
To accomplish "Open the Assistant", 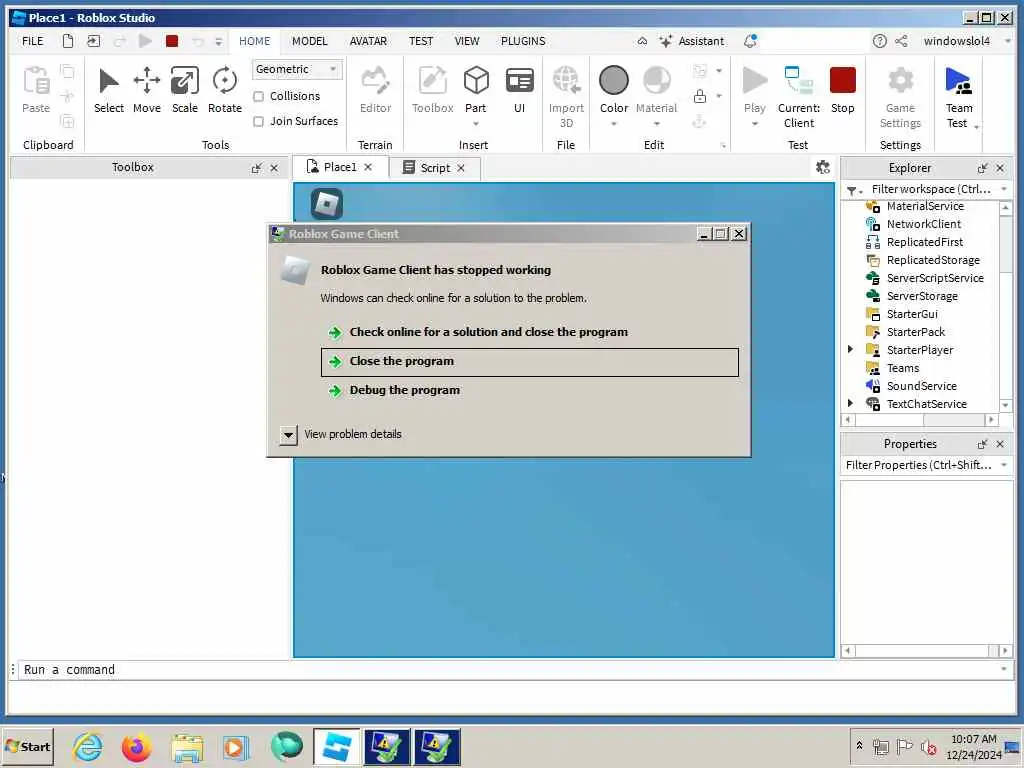I will [x=692, y=41].
